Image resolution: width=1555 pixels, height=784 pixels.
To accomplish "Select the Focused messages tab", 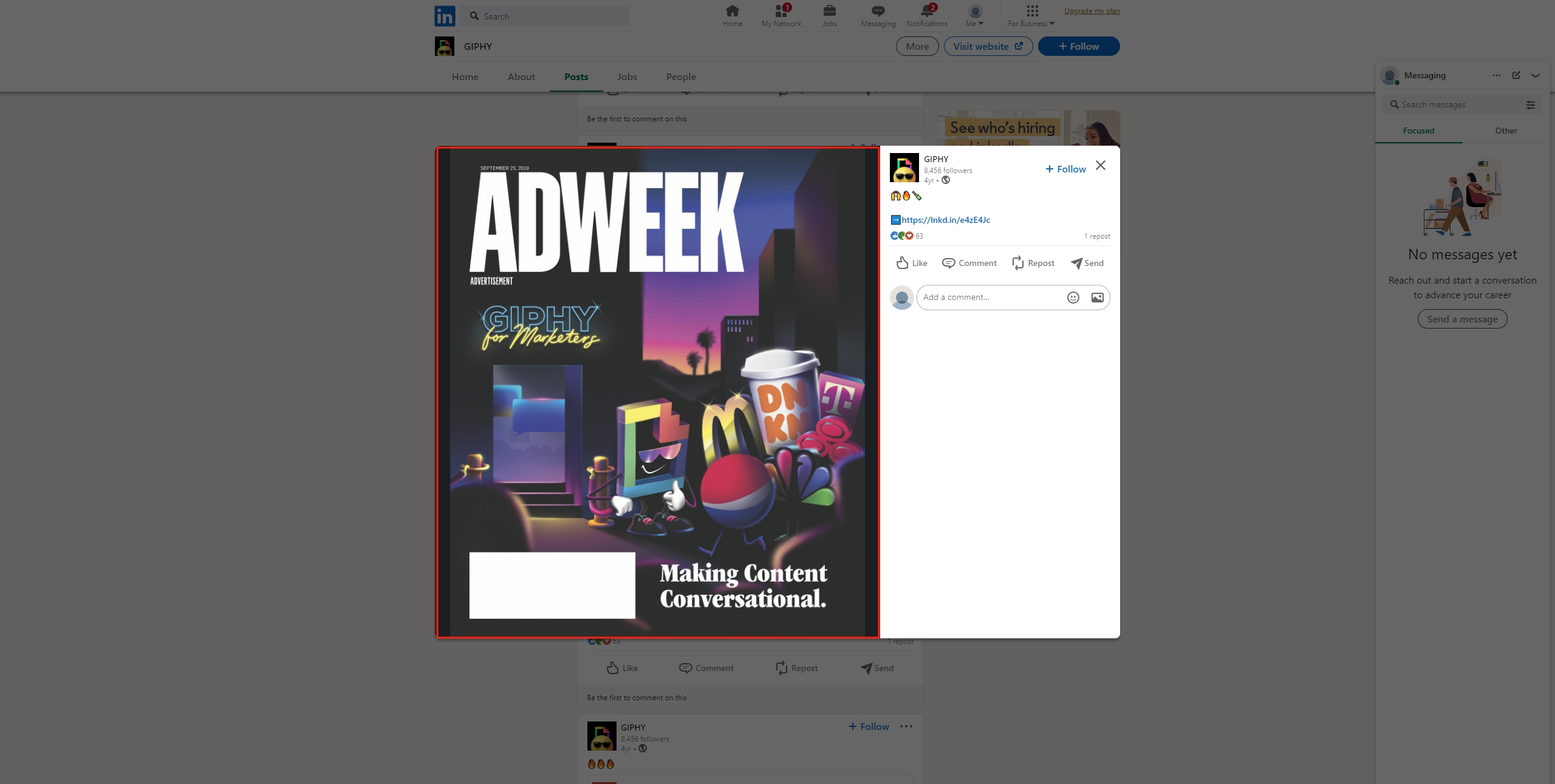I will coord(1419,131).
